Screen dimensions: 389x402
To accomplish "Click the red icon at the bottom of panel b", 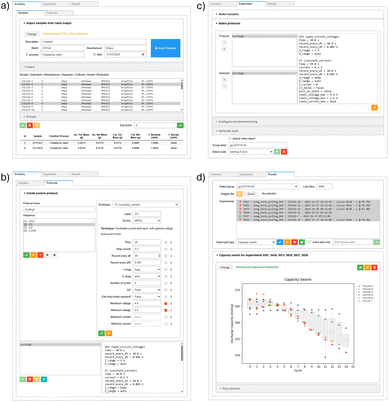I will click(x=30, y=379).
